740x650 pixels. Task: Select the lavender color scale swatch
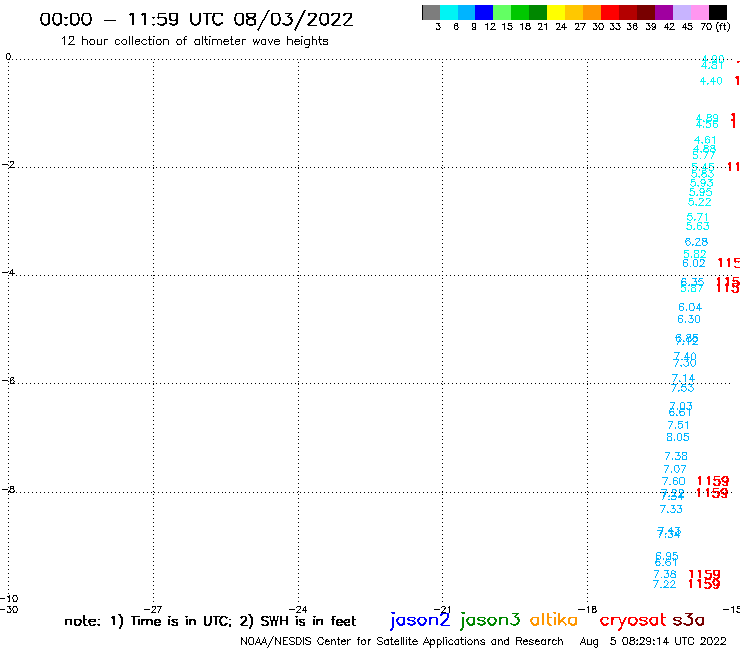tap(681, 12)
